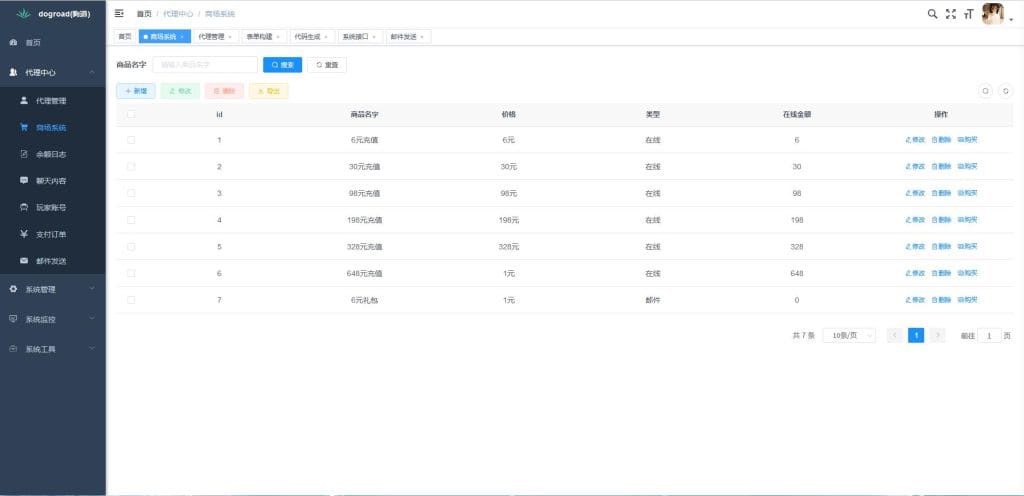Switch to the 代码生成 tab
Screen dimensions: 1024x496
tap(309, 37)
